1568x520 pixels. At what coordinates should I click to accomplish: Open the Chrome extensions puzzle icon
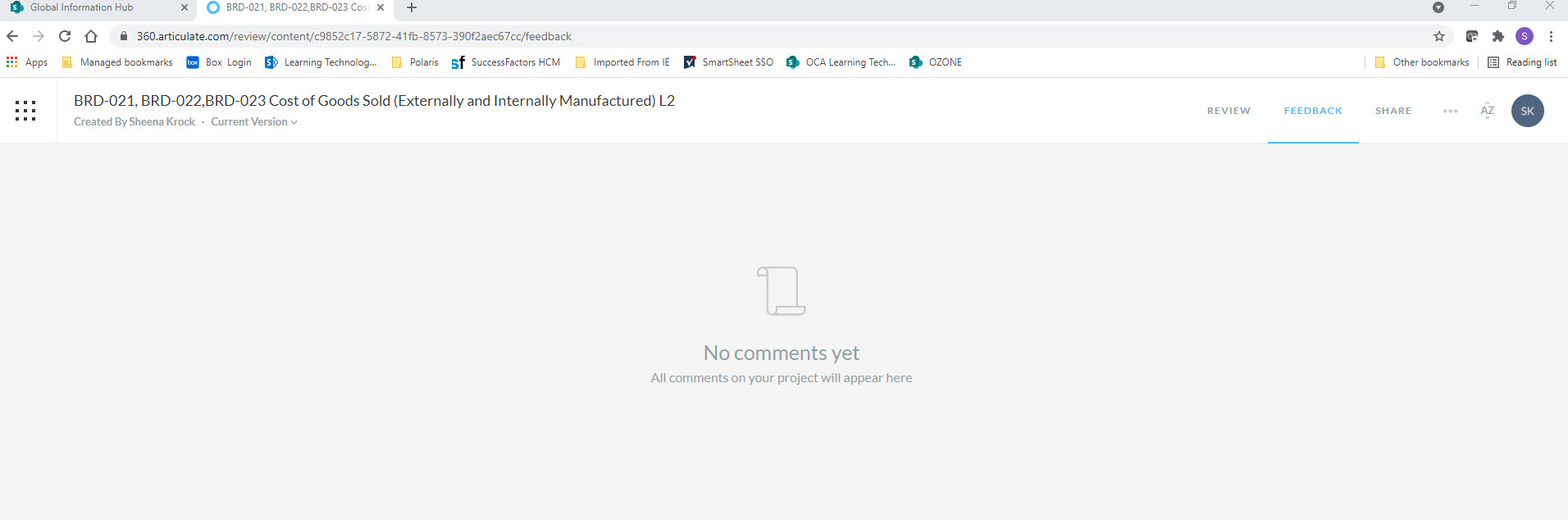[1497, 36]
